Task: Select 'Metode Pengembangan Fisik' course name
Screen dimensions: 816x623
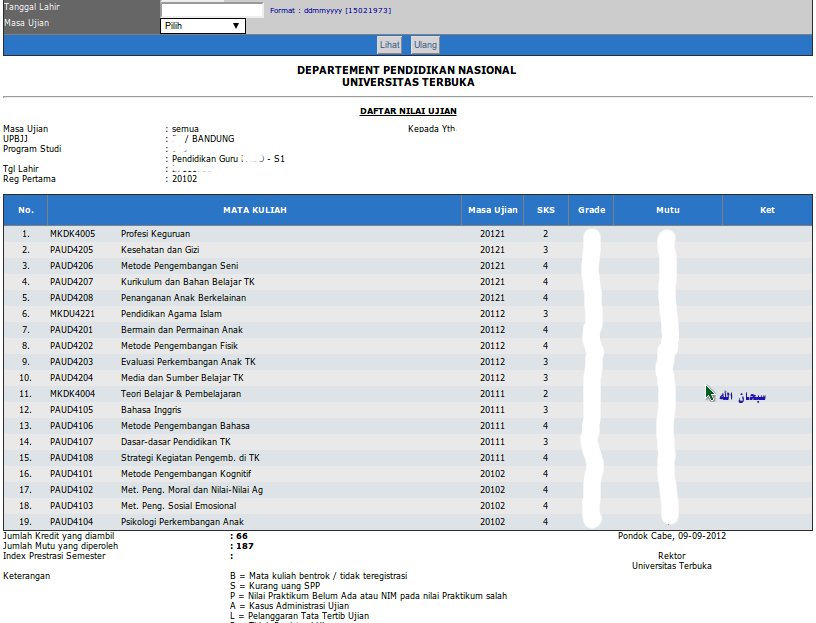Action: pyautogui.click(x=180, y=346)
